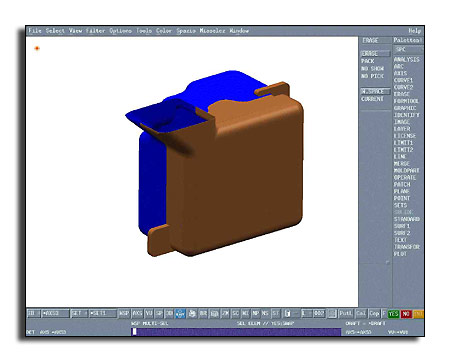450x362 pixels.
Task: Click the green YES button
Action: click(x=393, y=314)
